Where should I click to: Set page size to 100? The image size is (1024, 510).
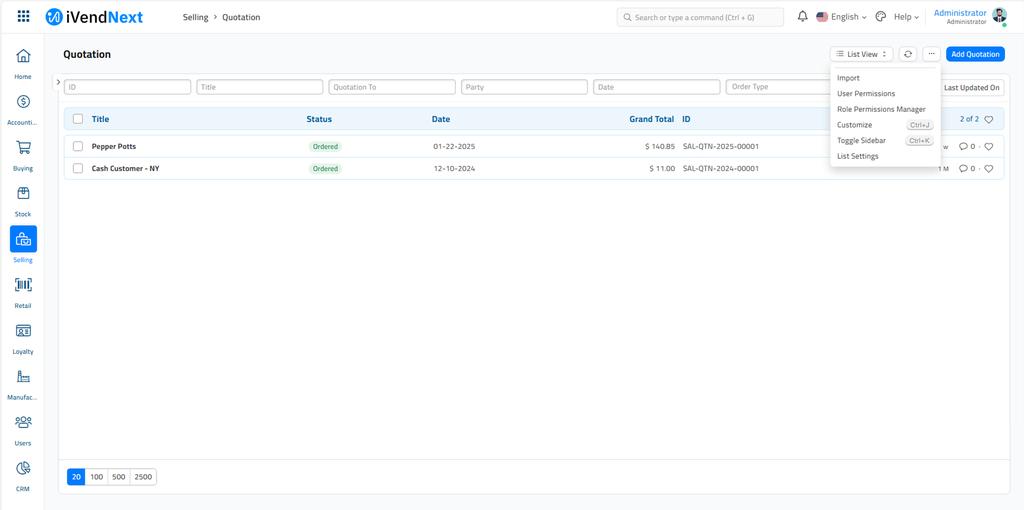click(97, 477)
